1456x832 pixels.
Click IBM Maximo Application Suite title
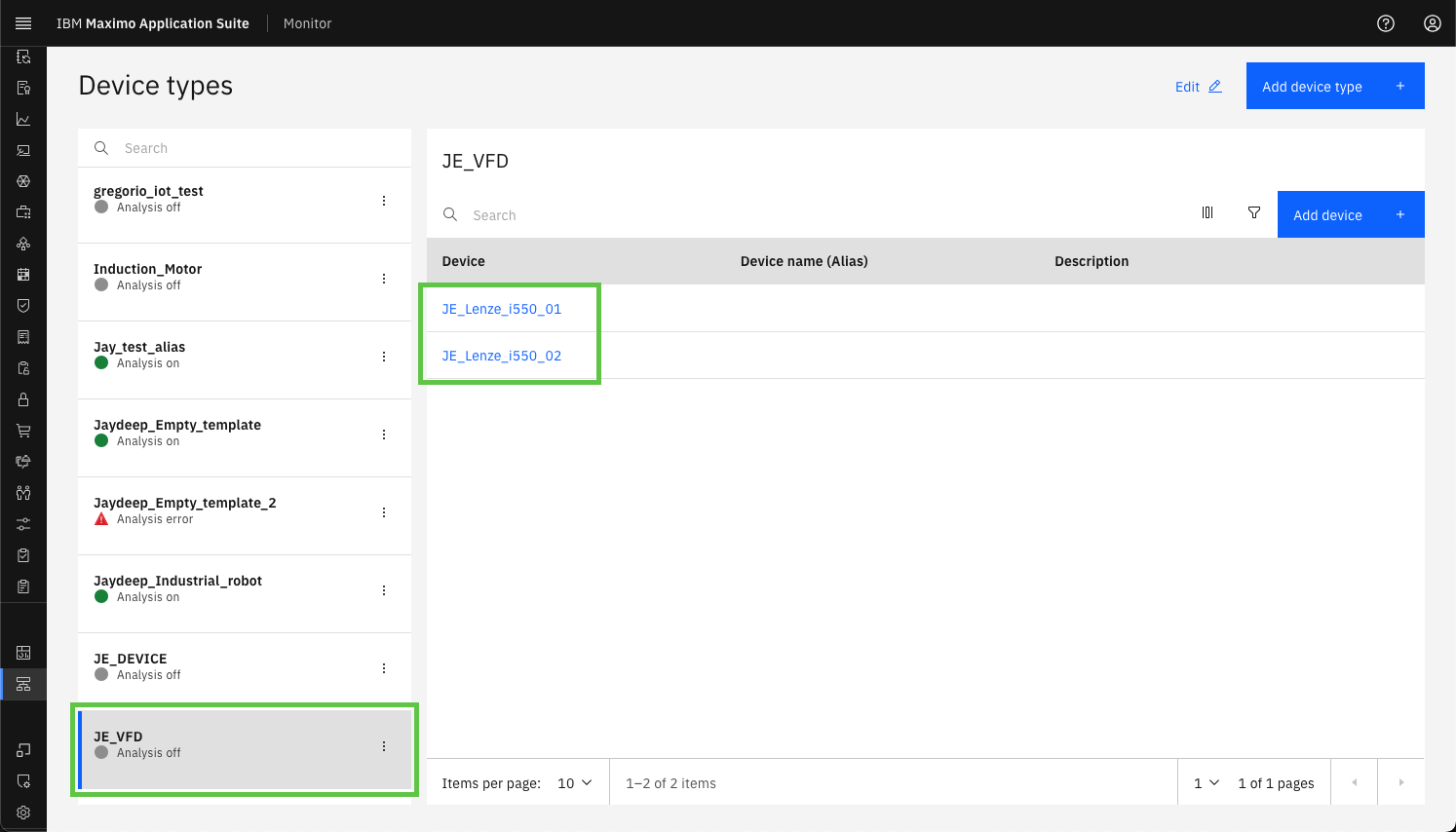153,23
